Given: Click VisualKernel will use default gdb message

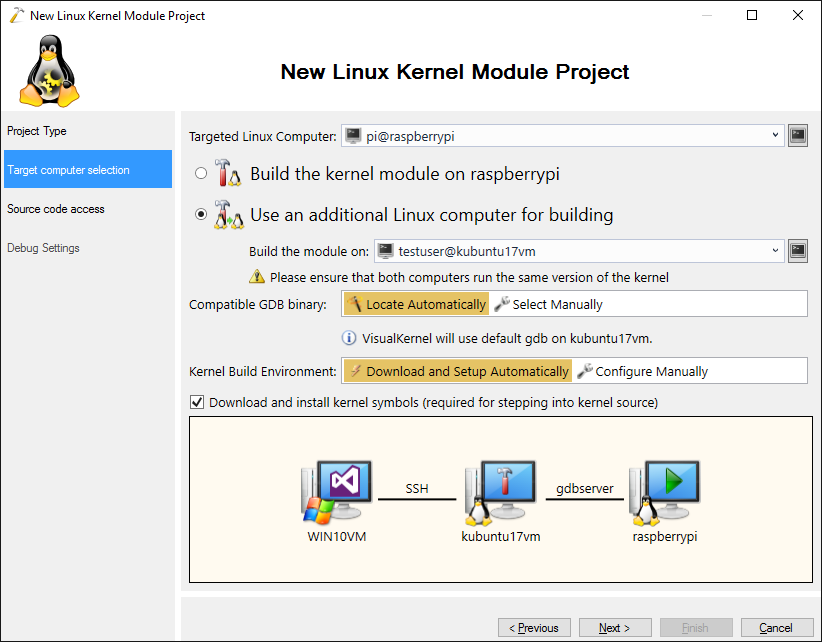Looking at the screenshot, I should (x=507, y=339).
